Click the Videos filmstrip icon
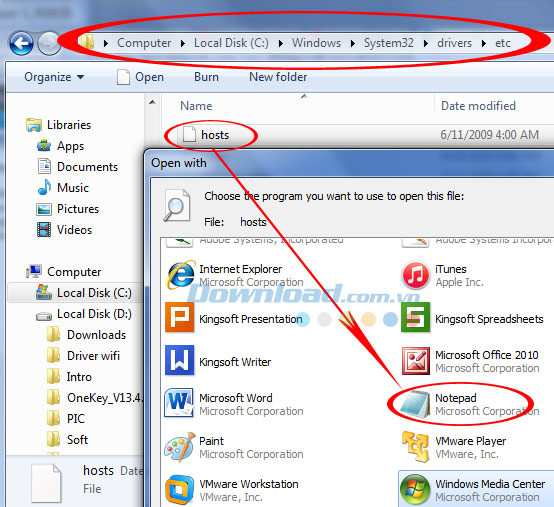Image resolution: width=554 pixels, height=507 pixels. point(44,230)
